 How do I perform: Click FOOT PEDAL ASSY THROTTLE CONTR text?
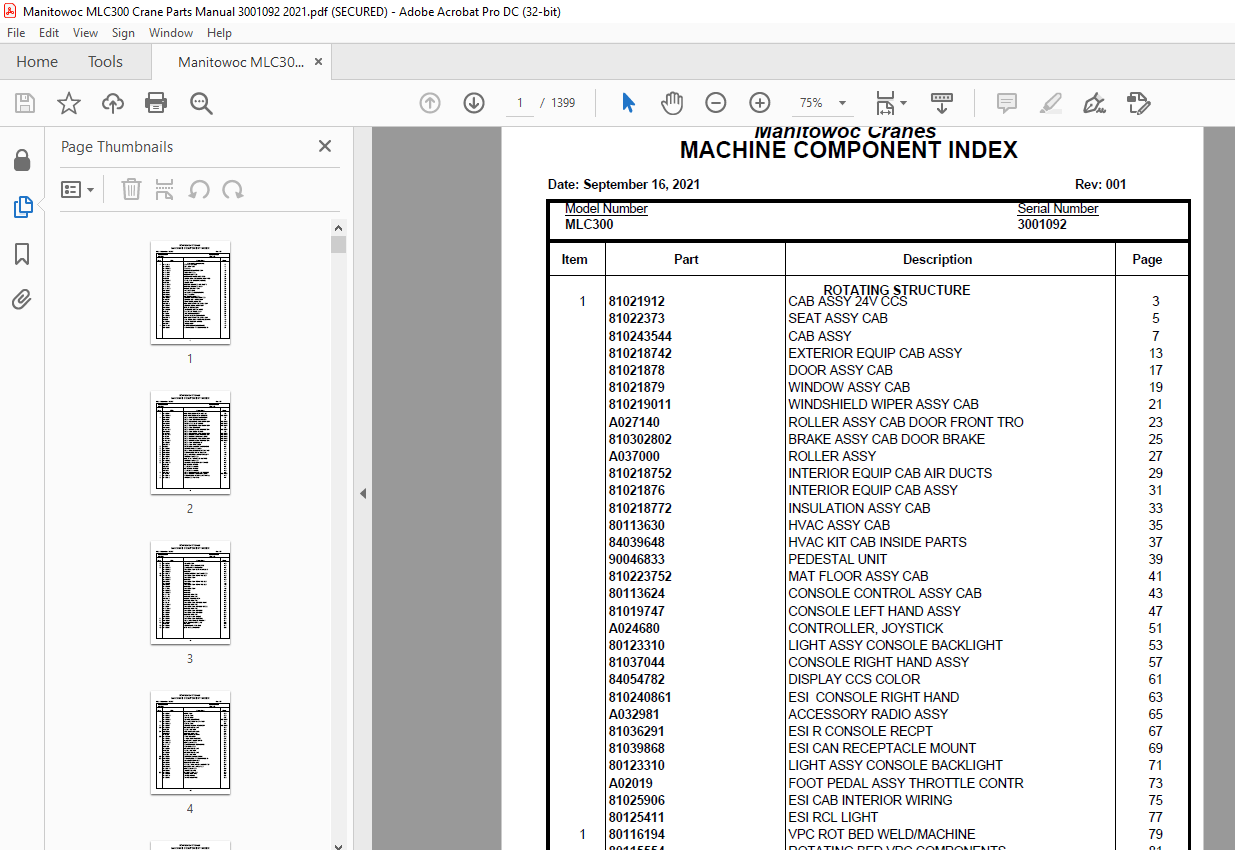click(x=906, y=783)
